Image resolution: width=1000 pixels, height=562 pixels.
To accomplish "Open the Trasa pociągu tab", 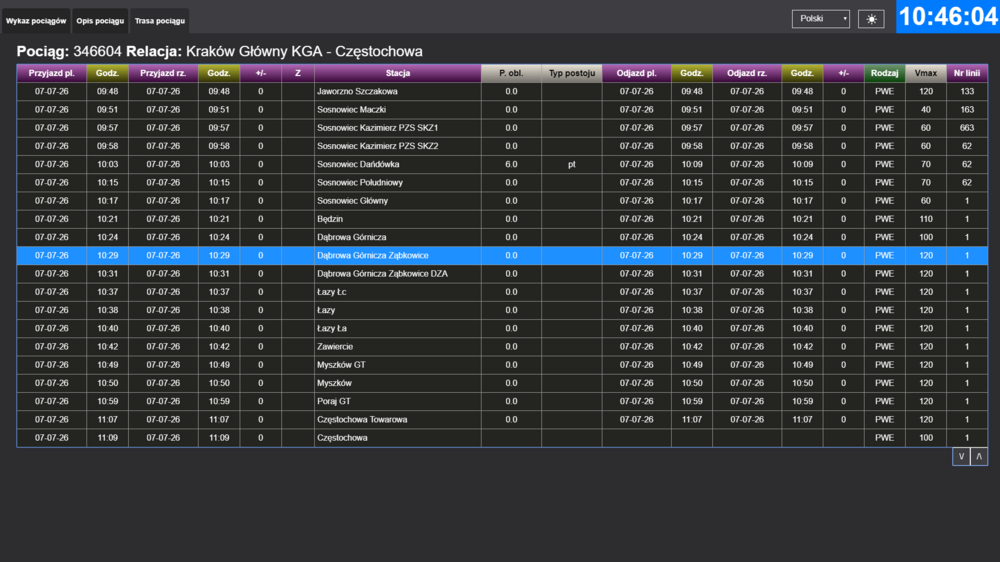I will 160,21.
